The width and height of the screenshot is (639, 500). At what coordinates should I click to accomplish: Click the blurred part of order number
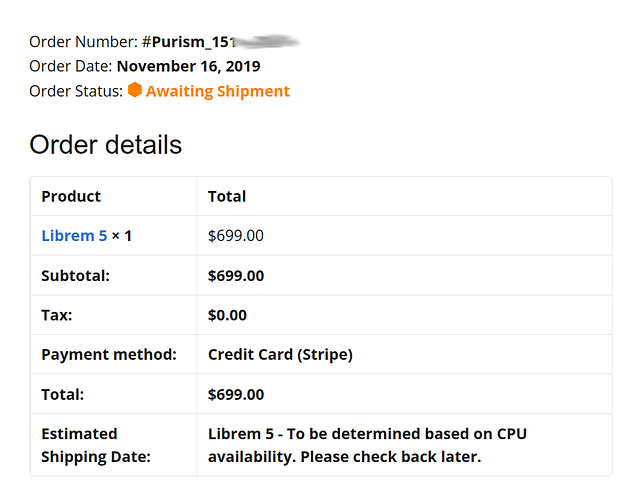click(x=268, y=42)
